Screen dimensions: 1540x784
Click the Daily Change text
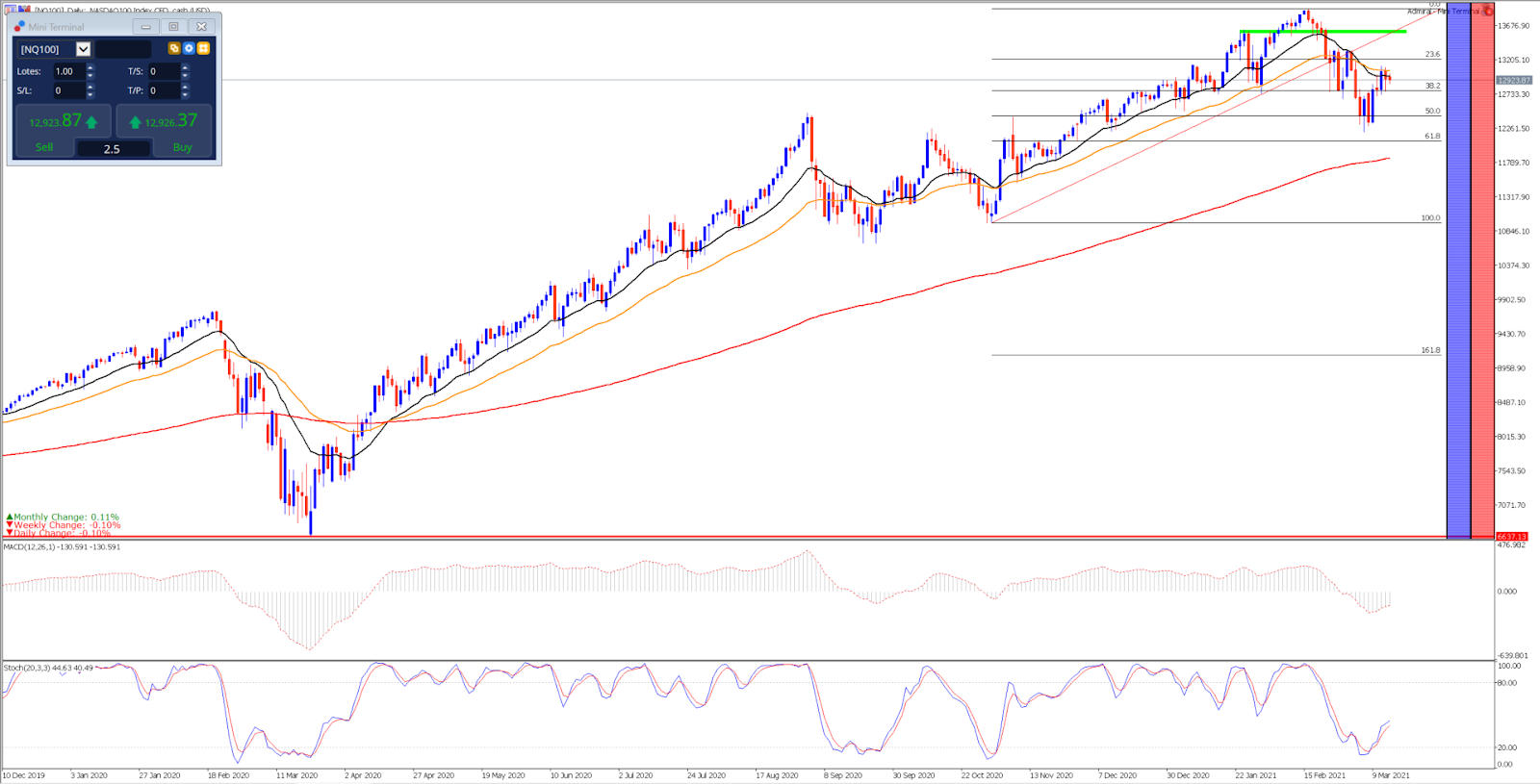click(63, 533)
